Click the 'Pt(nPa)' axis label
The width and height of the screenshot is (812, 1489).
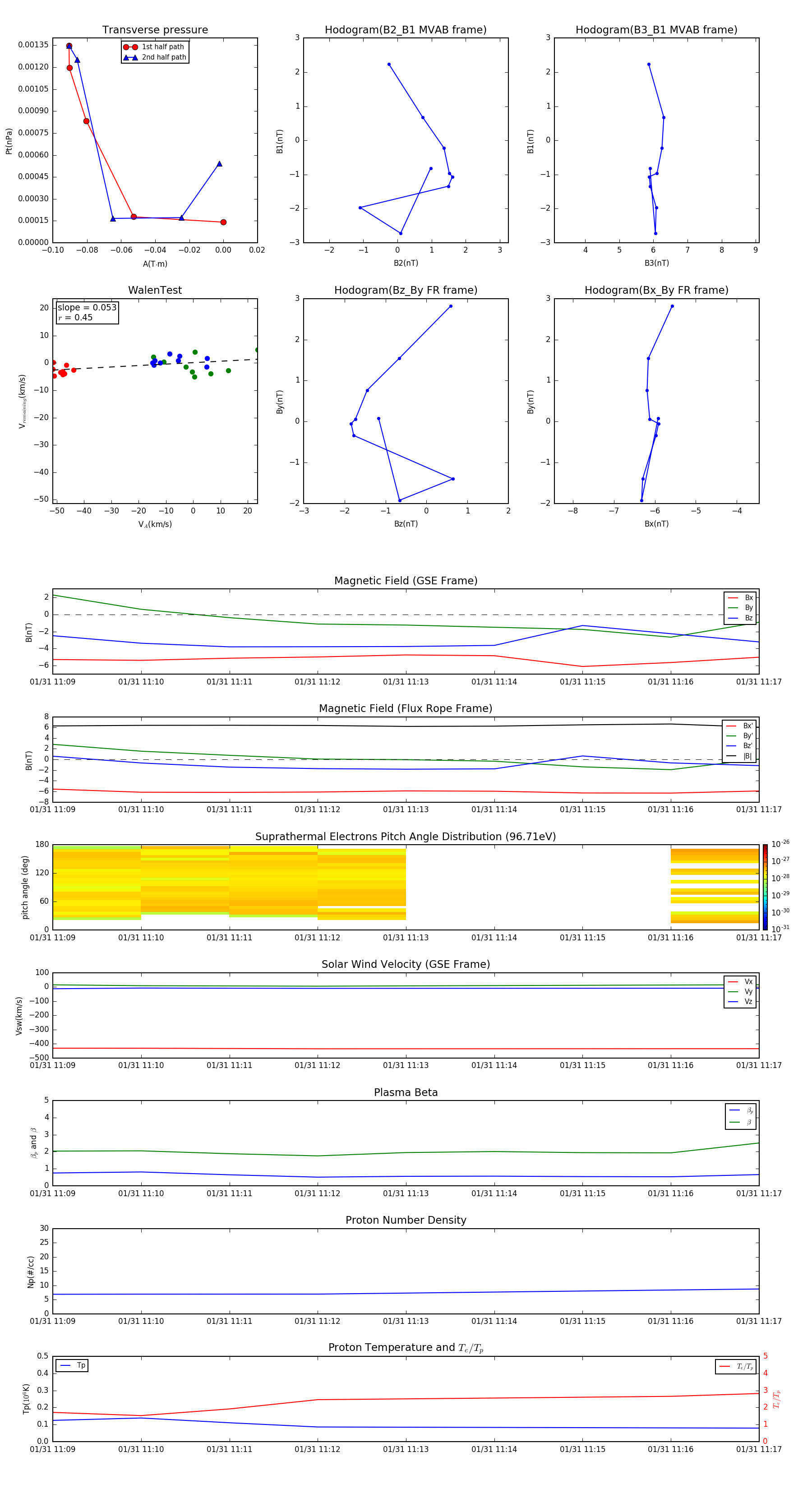tap(9, 141)
